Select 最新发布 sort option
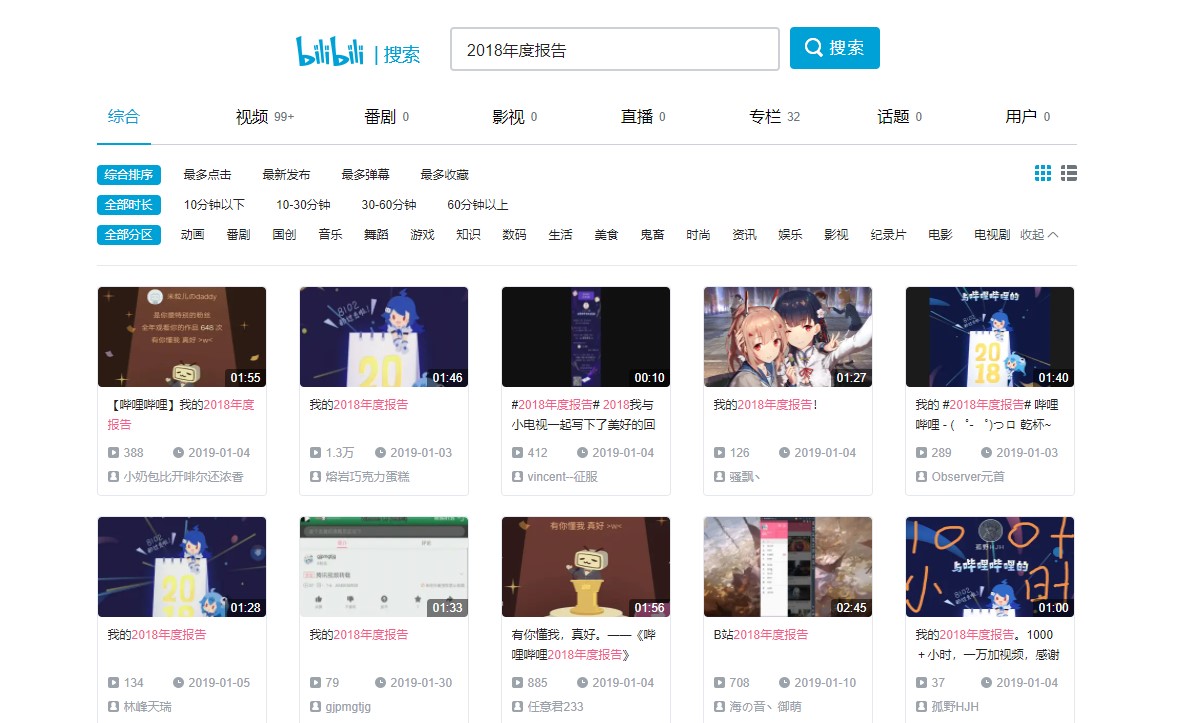Screen dimensions: 1184x723 click(286, 175)
